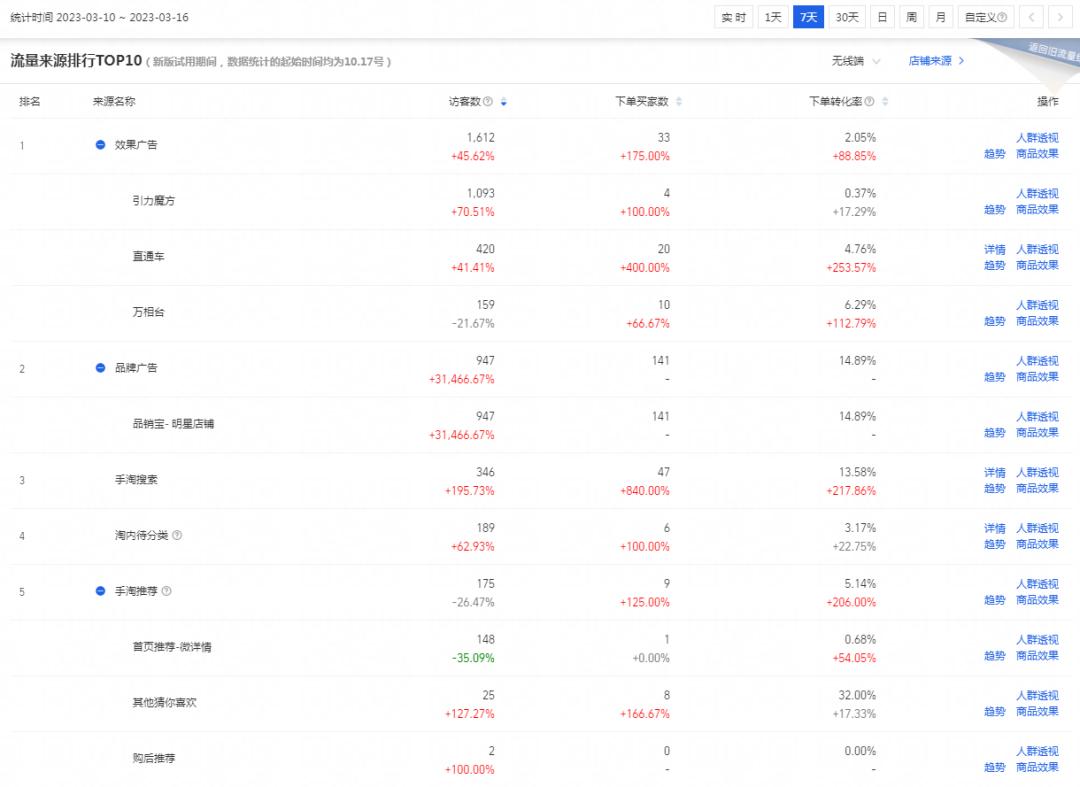This screenshot has width=1080, height=787.
Task: Open 商品效果 for the 直通车 row
Action: point(1037,265)
